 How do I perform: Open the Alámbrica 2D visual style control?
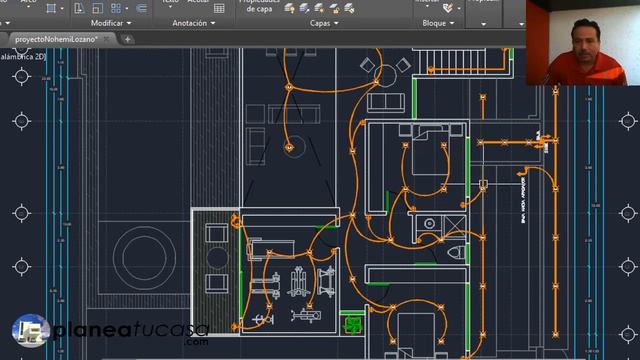(22, 57)
